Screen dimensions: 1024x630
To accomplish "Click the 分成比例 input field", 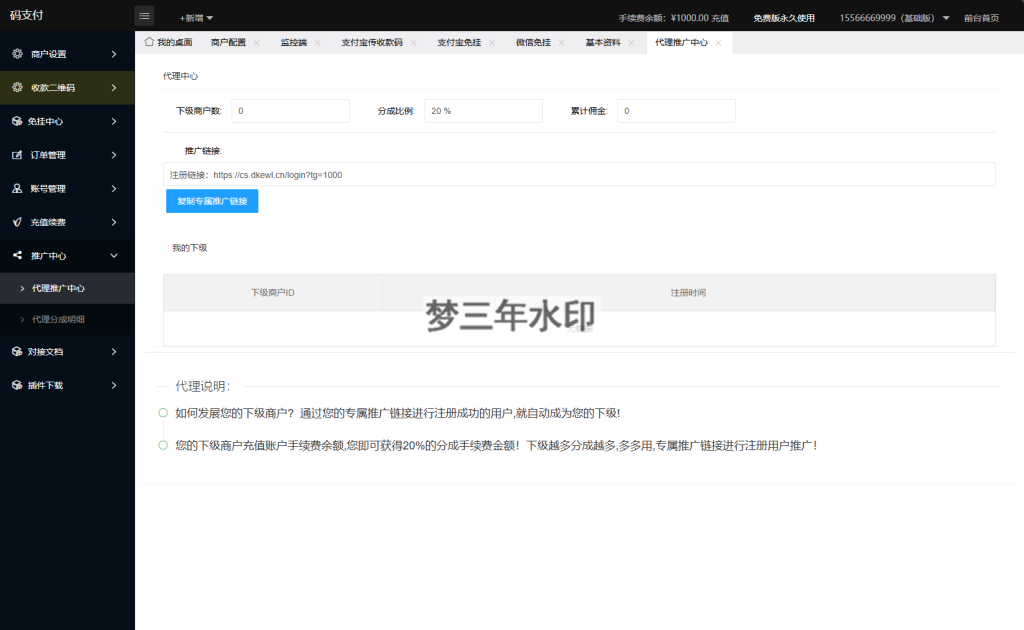I will click(483, 111).
